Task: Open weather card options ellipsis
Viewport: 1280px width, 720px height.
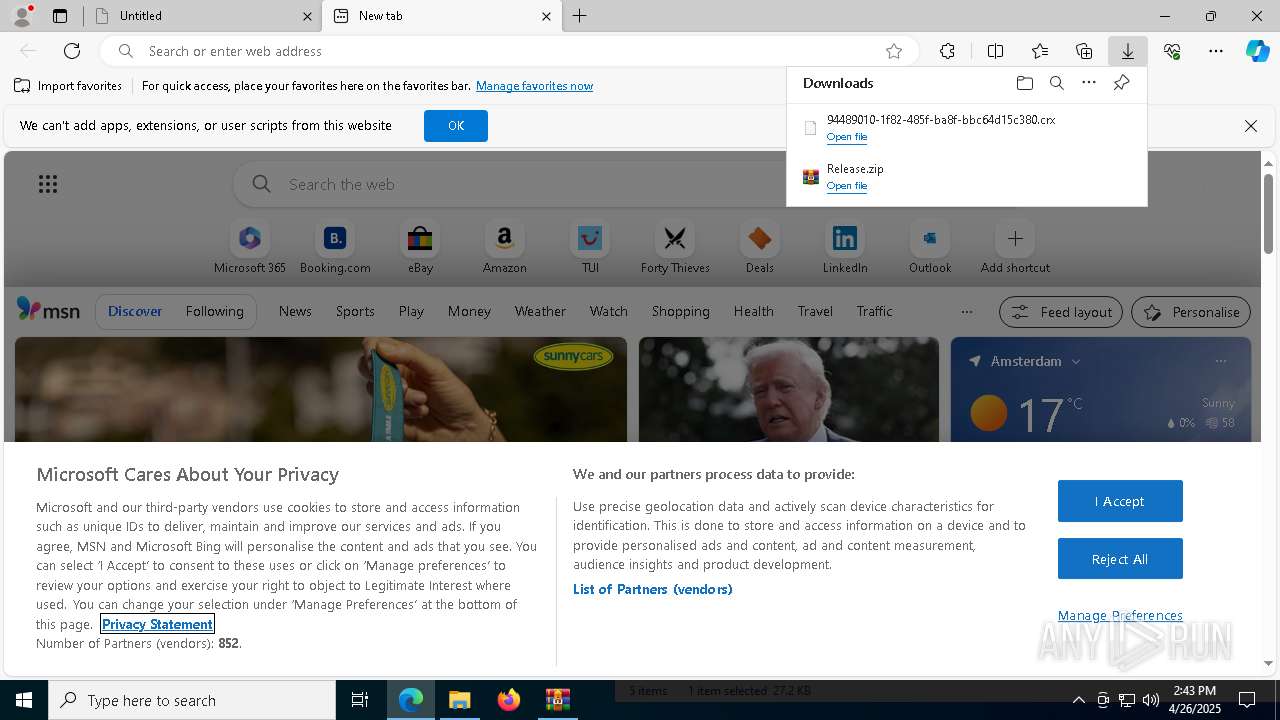Action: [x=1220, y=361]
